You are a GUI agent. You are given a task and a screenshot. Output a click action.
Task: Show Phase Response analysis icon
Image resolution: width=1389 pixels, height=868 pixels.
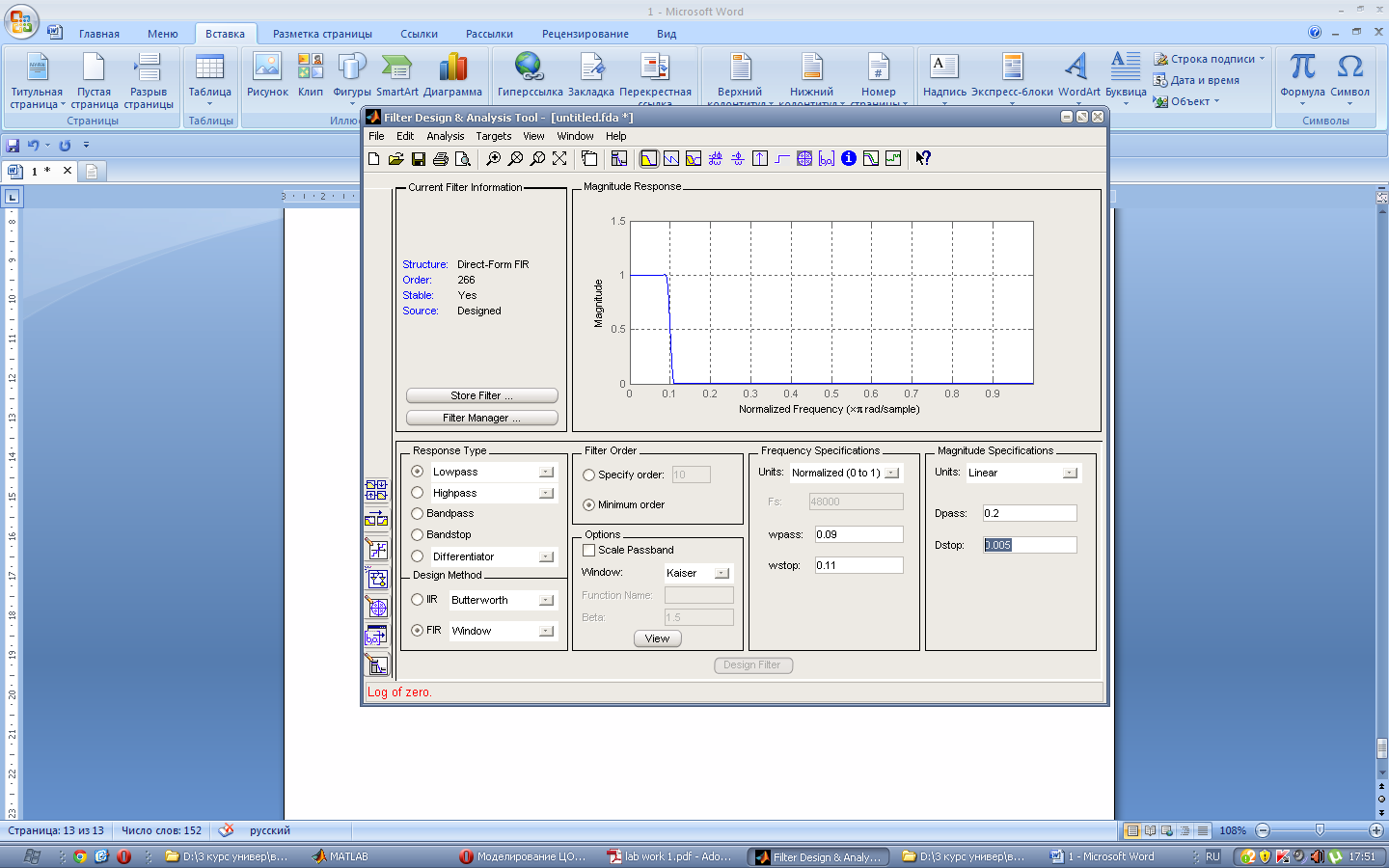point(671,159)
